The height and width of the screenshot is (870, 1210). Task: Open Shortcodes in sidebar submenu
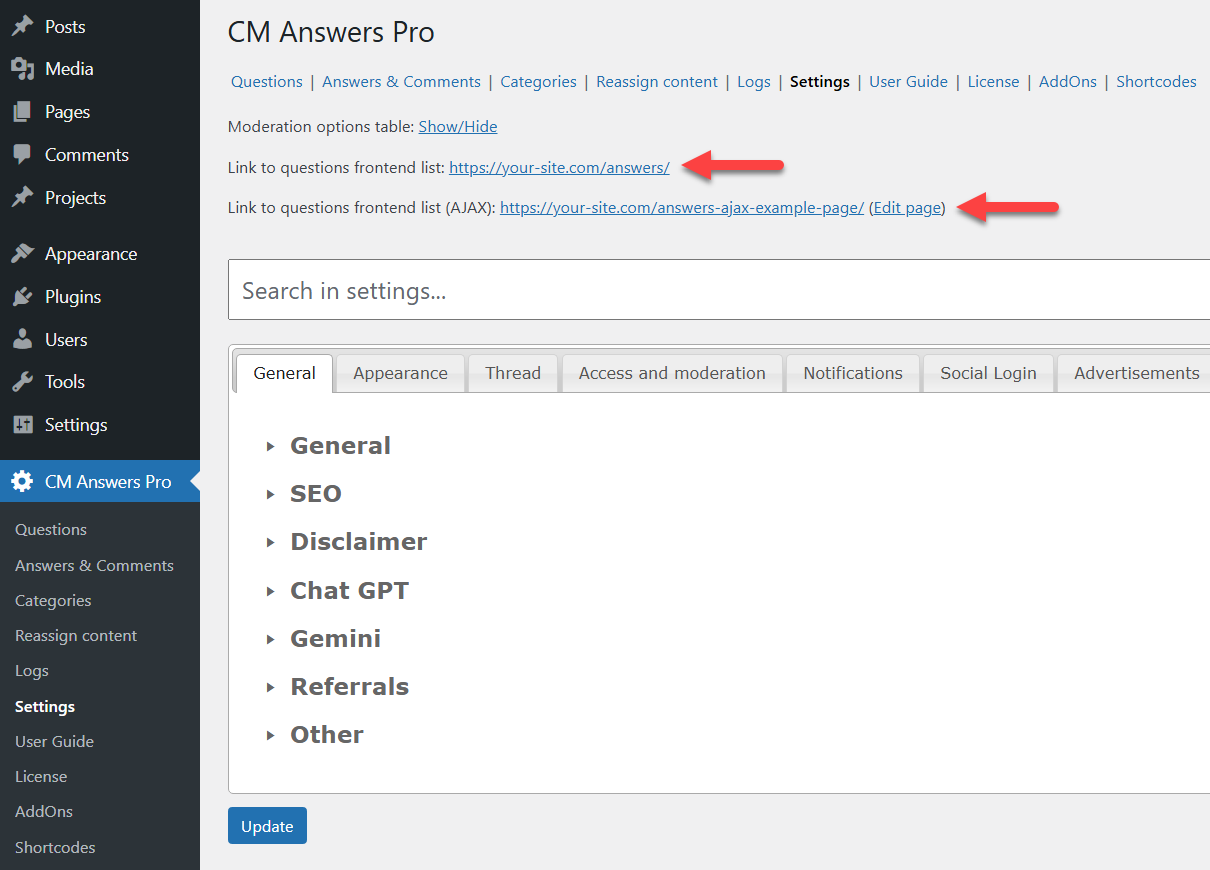[x=55, y=848]
